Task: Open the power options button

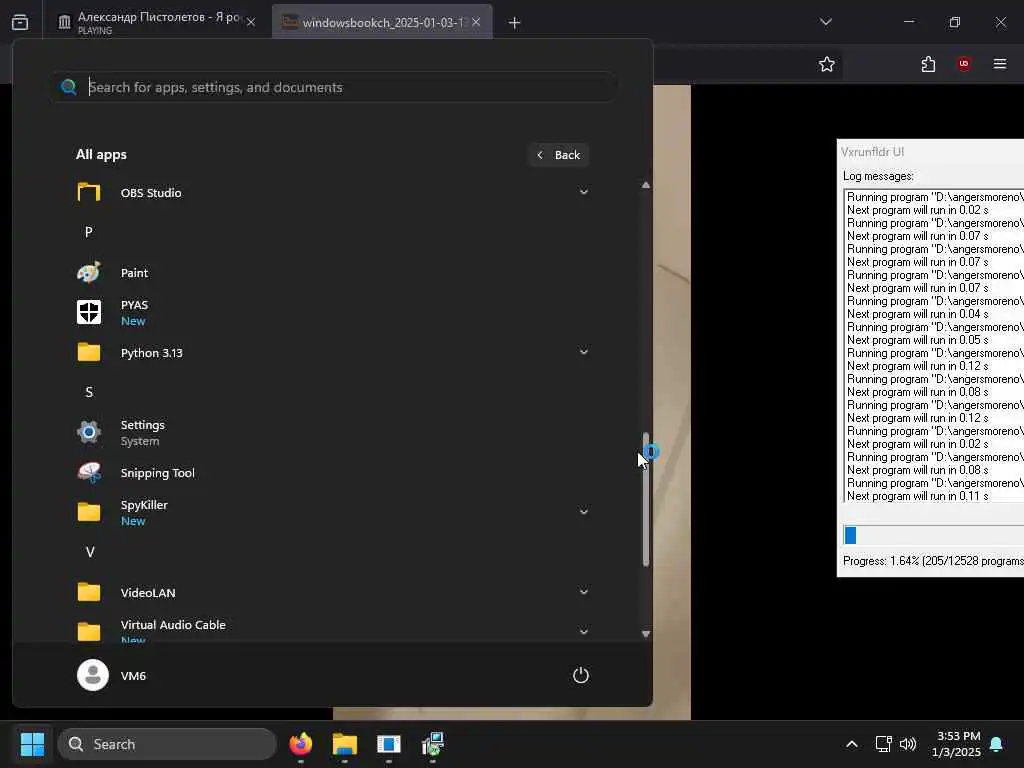Action: click(581, 675)
